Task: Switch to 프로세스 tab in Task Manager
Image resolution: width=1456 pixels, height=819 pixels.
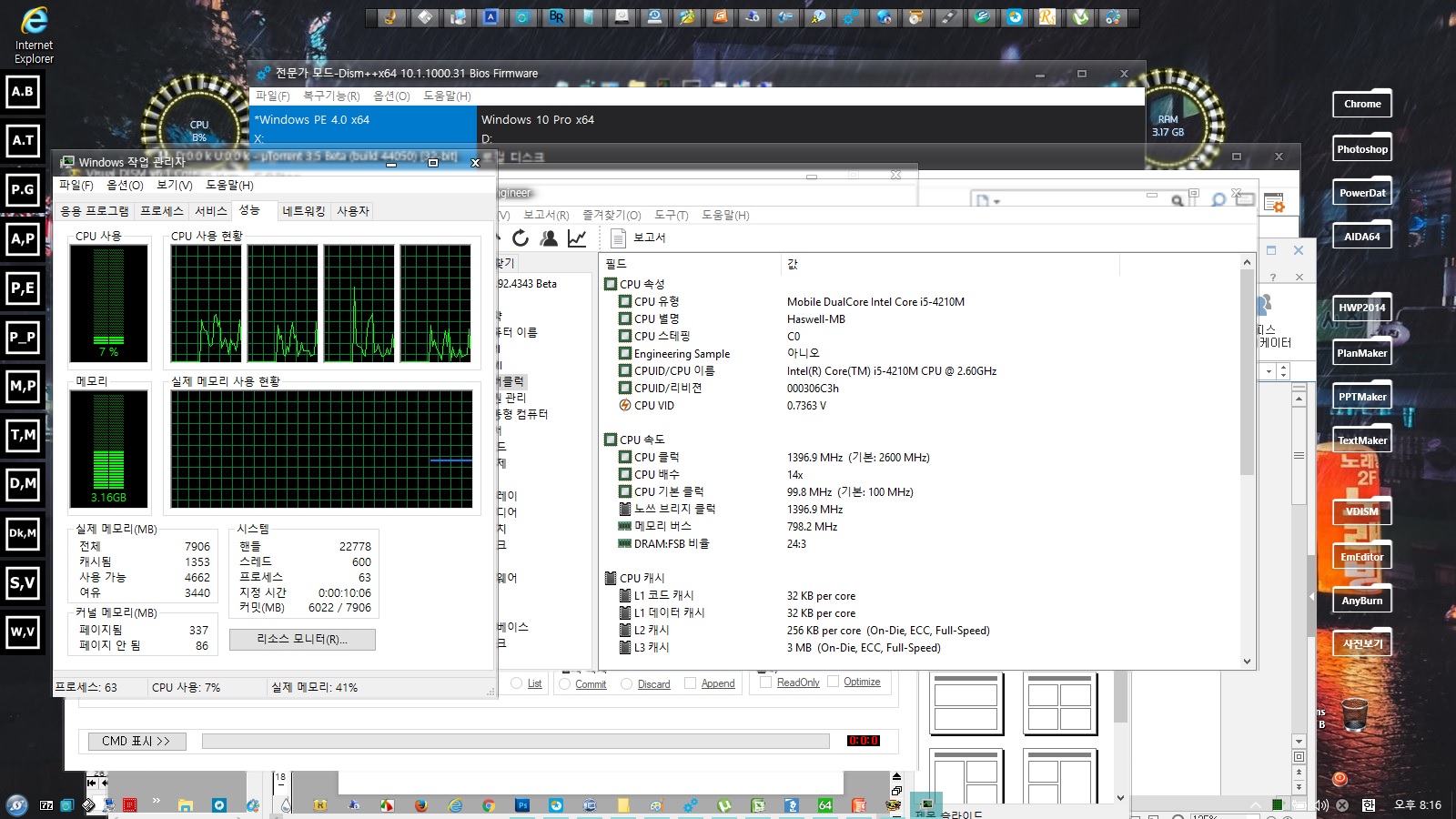Action: [162, 210]
